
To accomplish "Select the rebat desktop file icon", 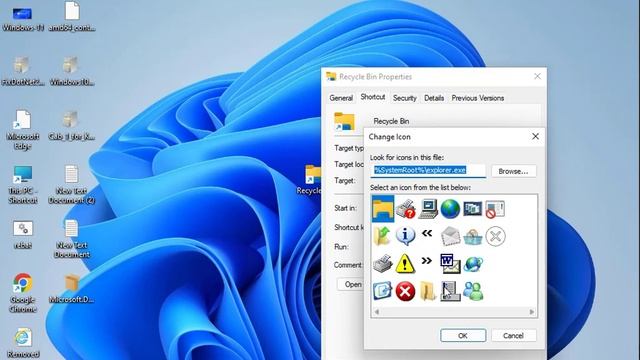I will (22, 234).
